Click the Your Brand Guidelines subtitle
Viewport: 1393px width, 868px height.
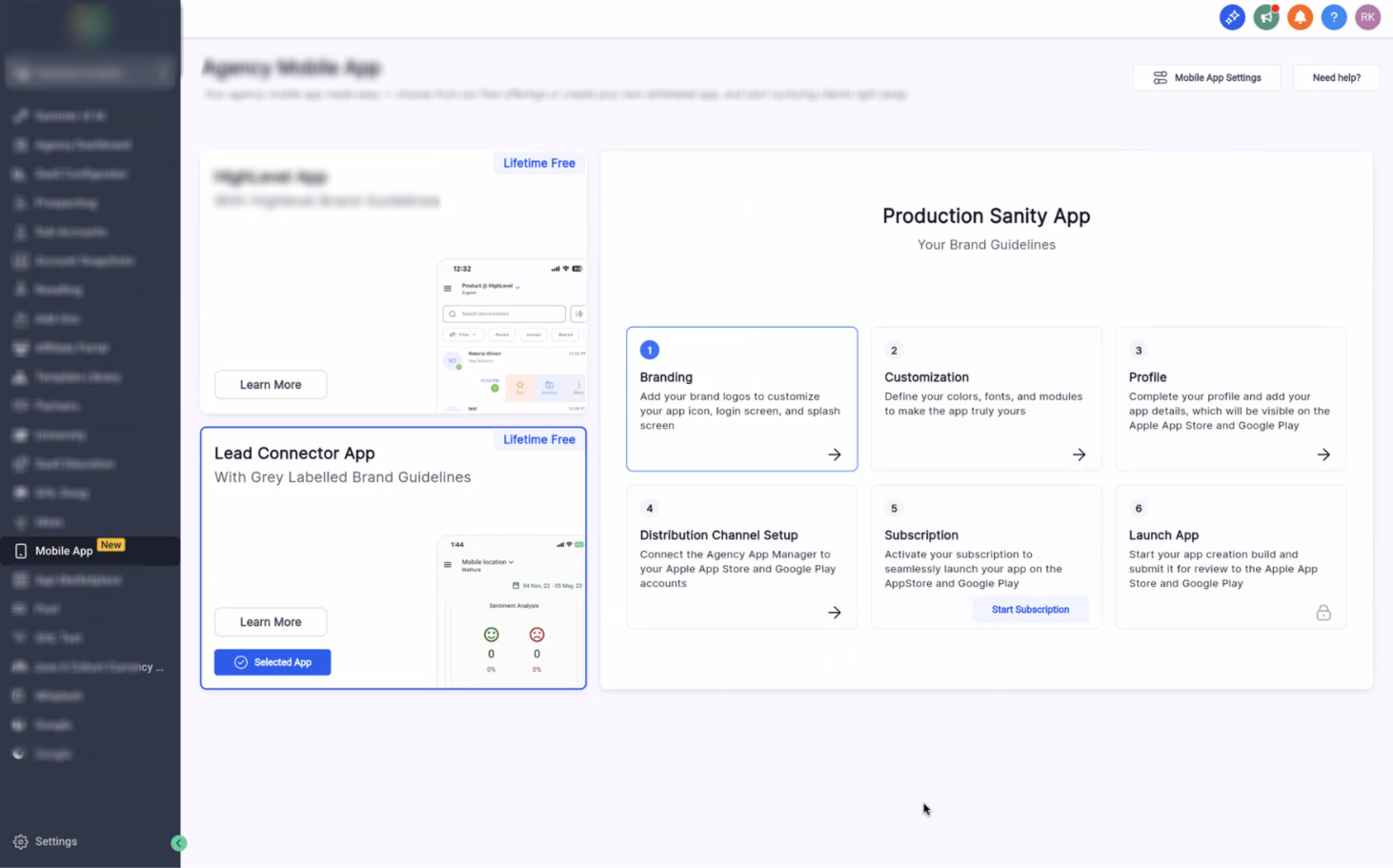point(986,245)
